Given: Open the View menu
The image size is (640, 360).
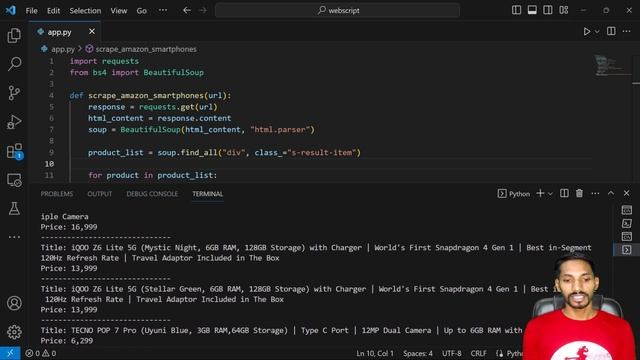Looking at the screenshot, I should [119, 11].
